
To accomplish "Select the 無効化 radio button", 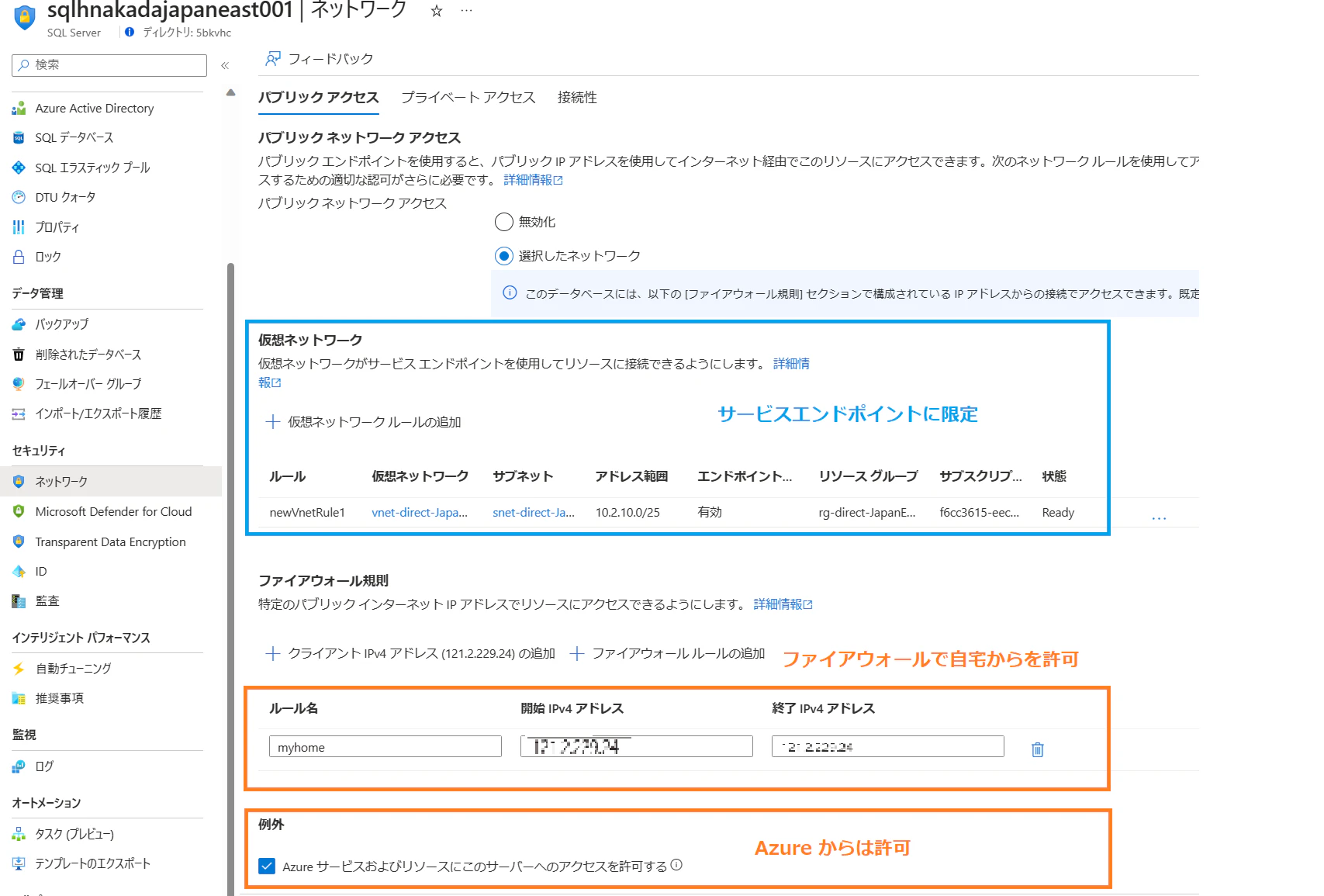I will [x=504, y=222].
